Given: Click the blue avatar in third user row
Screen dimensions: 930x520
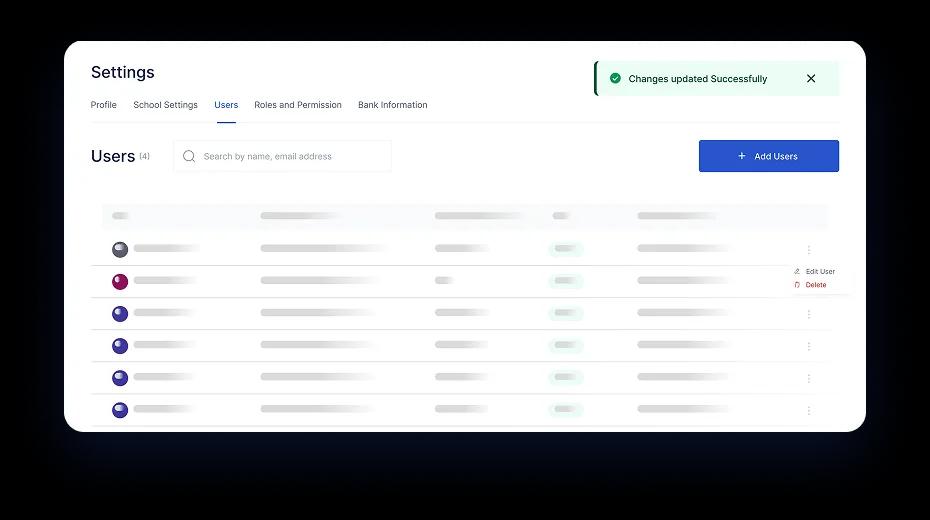Looking at the screenshot, I should click(120, 314).
